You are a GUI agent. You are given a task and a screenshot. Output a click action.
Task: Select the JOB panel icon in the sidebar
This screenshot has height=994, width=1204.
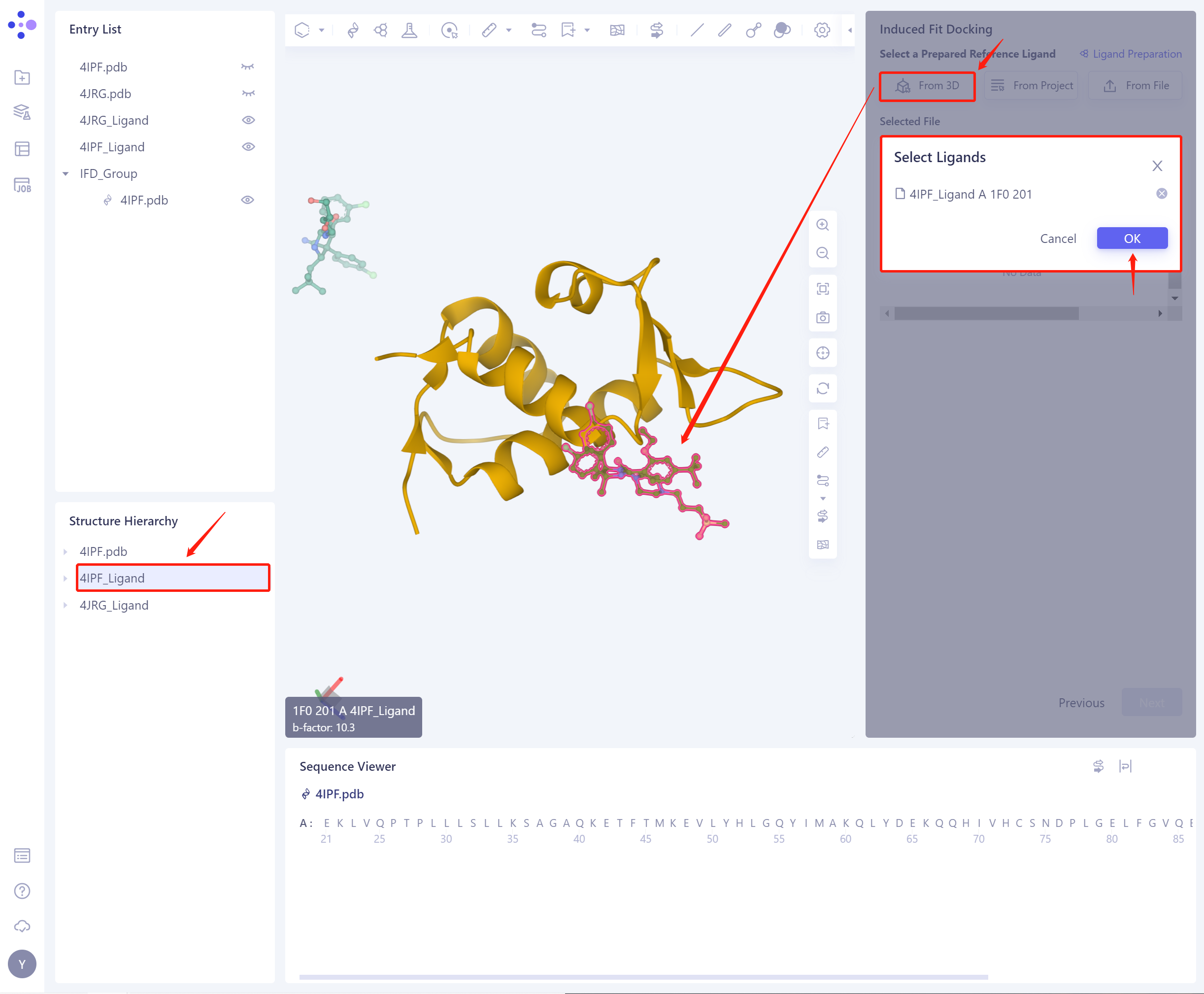22,184
